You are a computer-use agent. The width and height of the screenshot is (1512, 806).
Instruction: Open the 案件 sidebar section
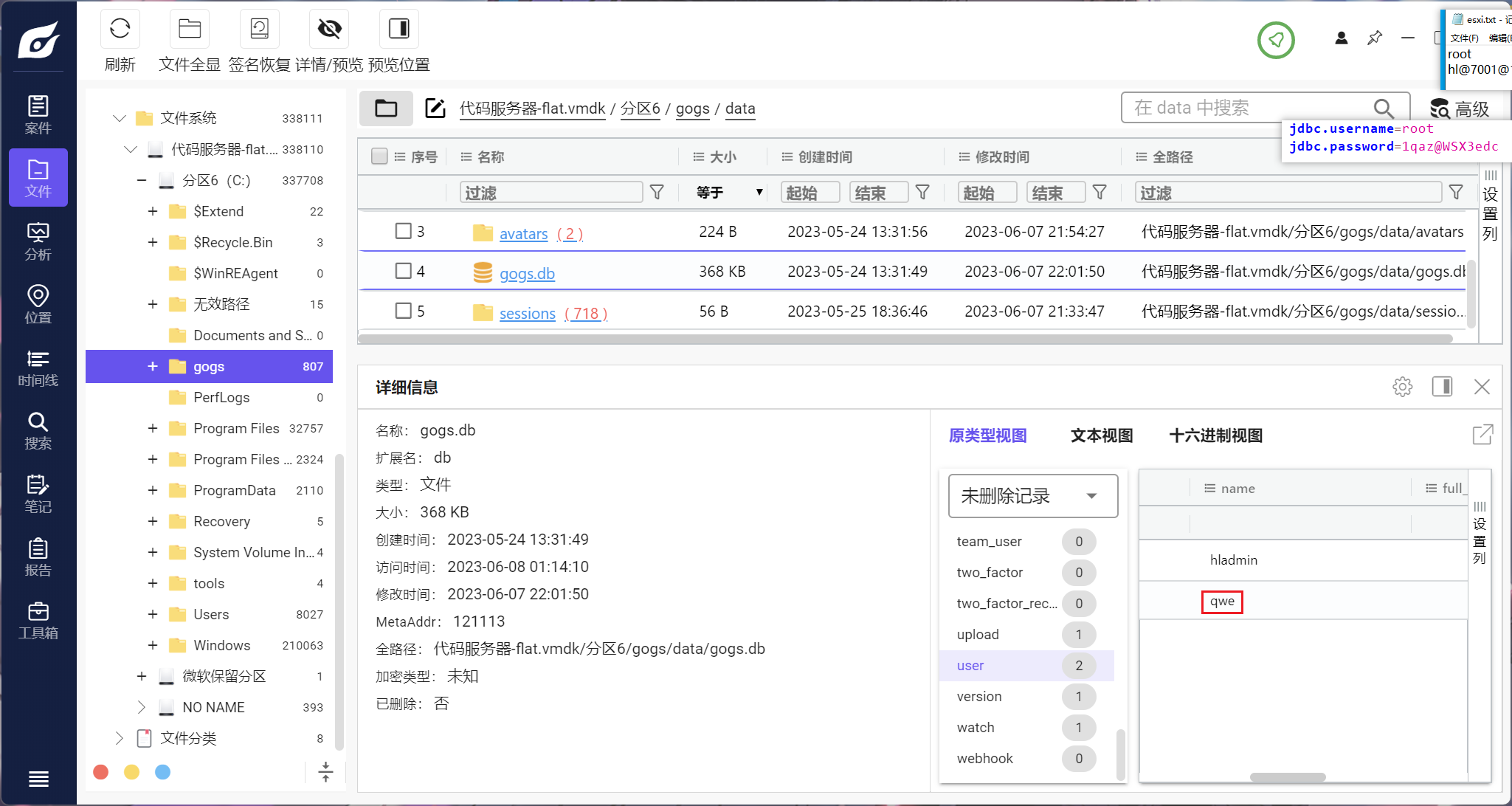(x=38, y=114)
